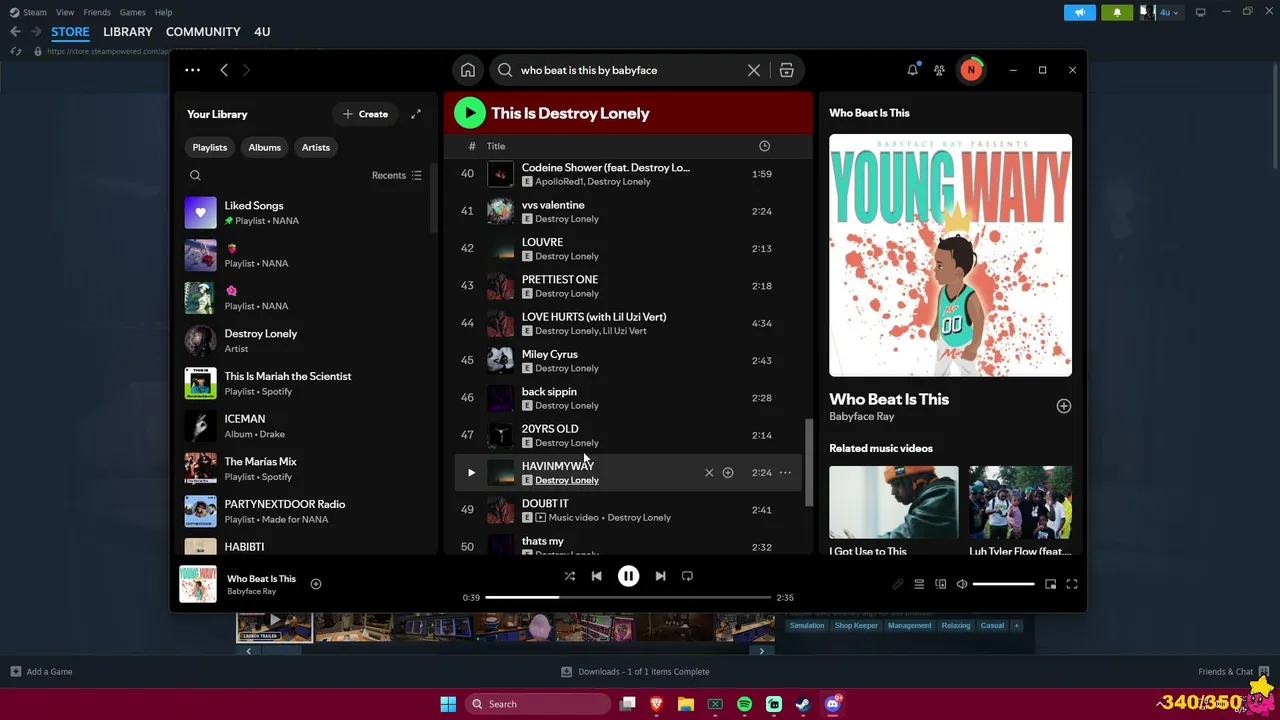Remove HAVINMYWAY from recommendations

click(x=709, y=473)
